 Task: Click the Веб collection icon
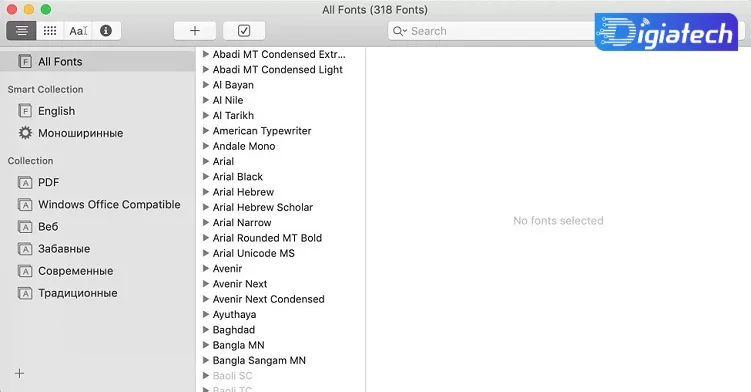tap(25, 227)
